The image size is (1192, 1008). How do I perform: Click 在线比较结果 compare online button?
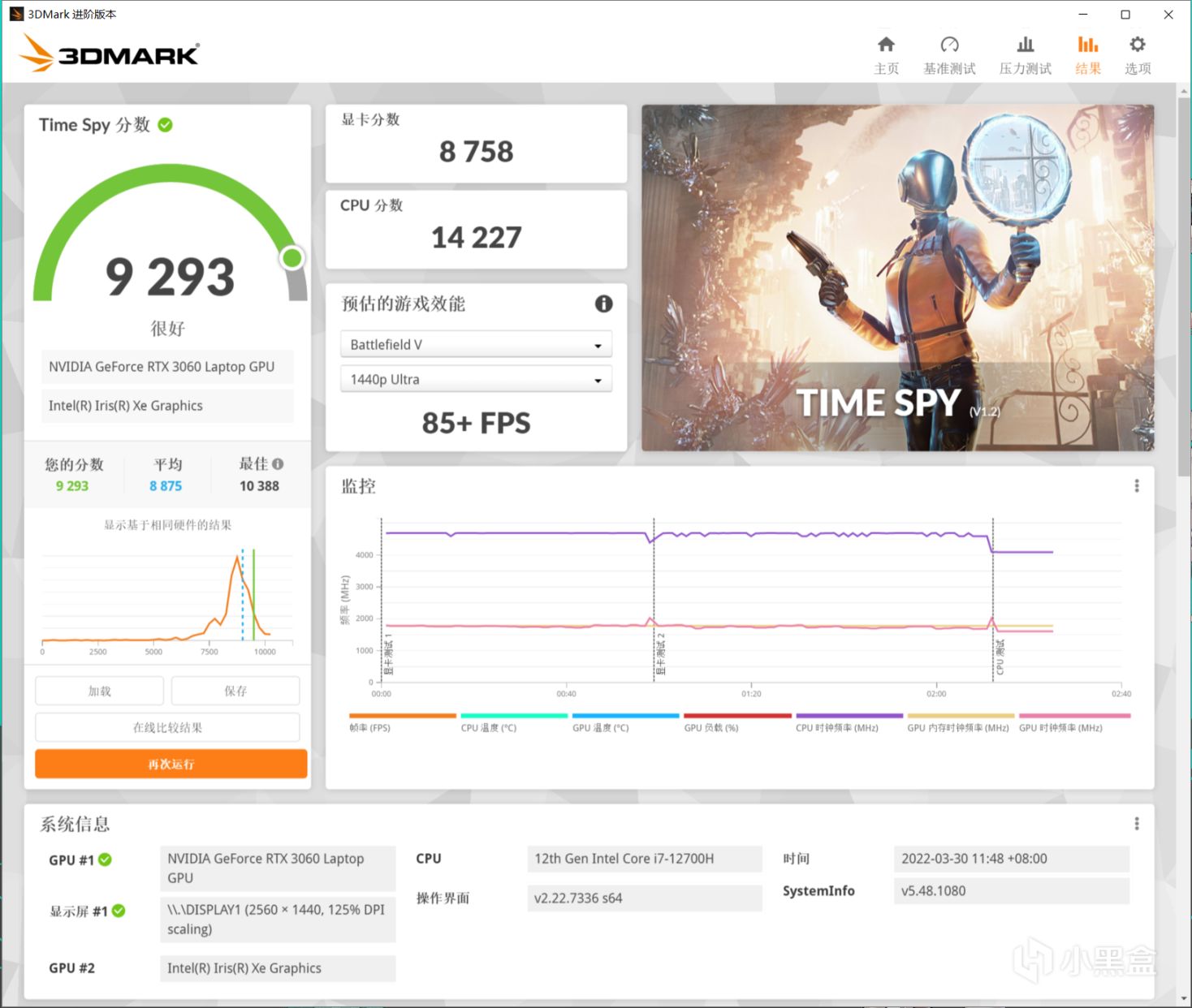click(167, 727)
